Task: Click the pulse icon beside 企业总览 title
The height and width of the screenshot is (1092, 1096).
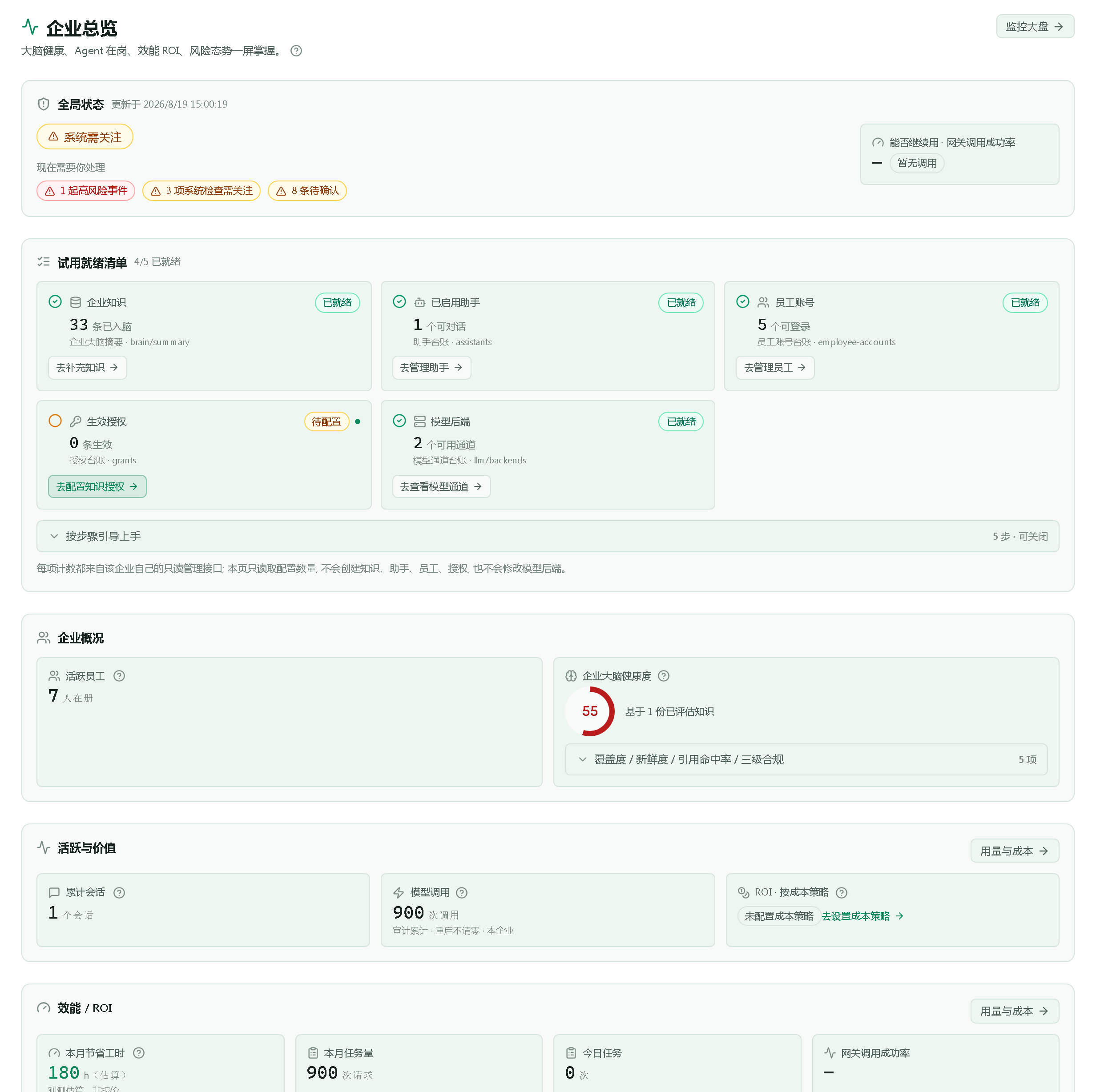Action: point(30,27)
